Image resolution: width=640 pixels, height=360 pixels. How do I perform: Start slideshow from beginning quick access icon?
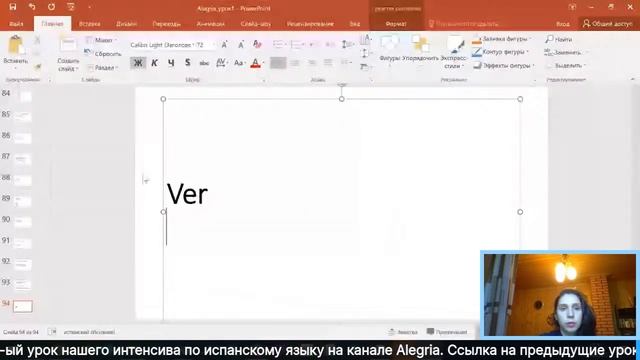(71, 7)
